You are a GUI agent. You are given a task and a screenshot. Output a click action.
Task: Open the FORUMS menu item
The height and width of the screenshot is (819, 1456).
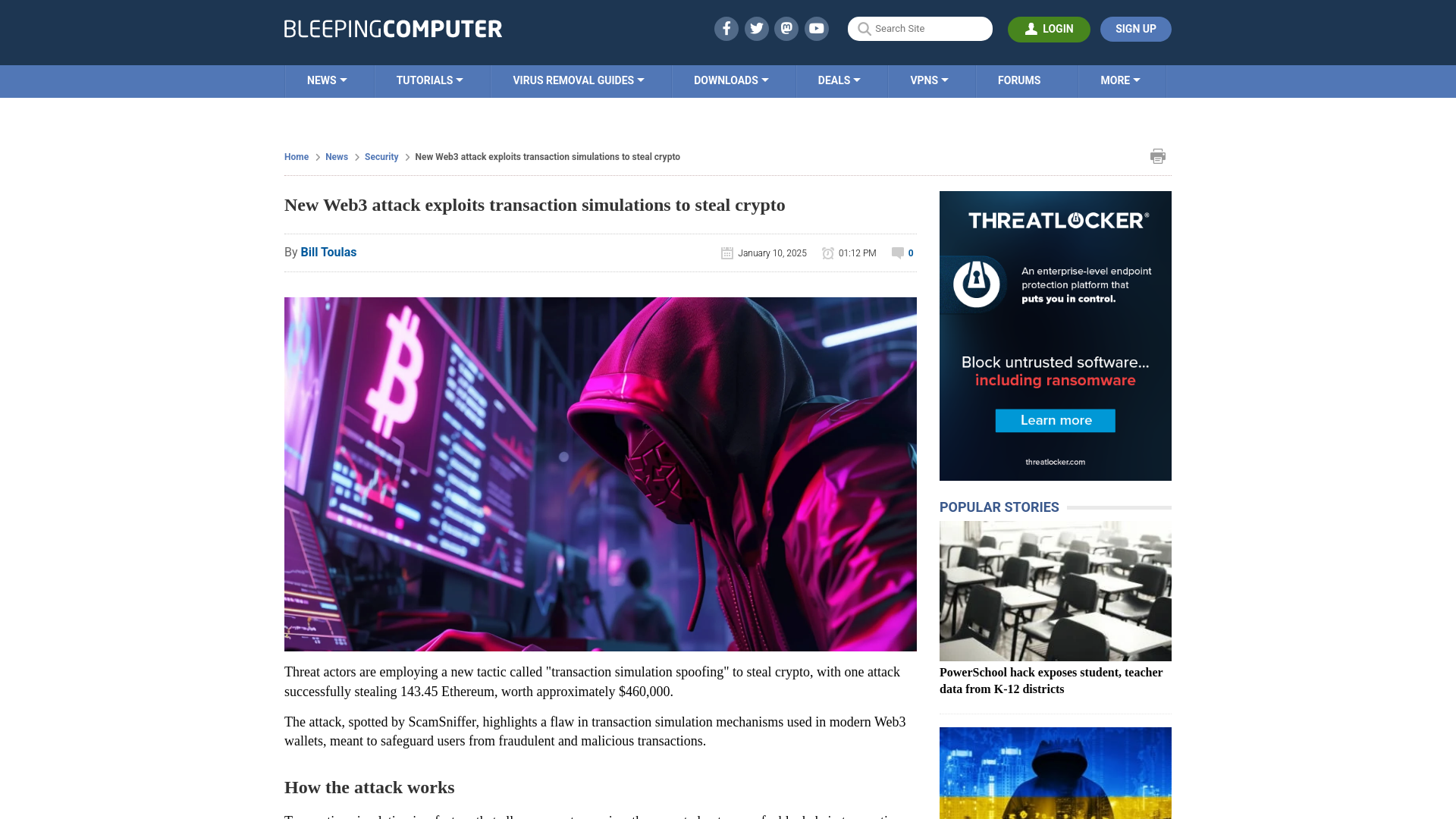[x=1018, y=80]
